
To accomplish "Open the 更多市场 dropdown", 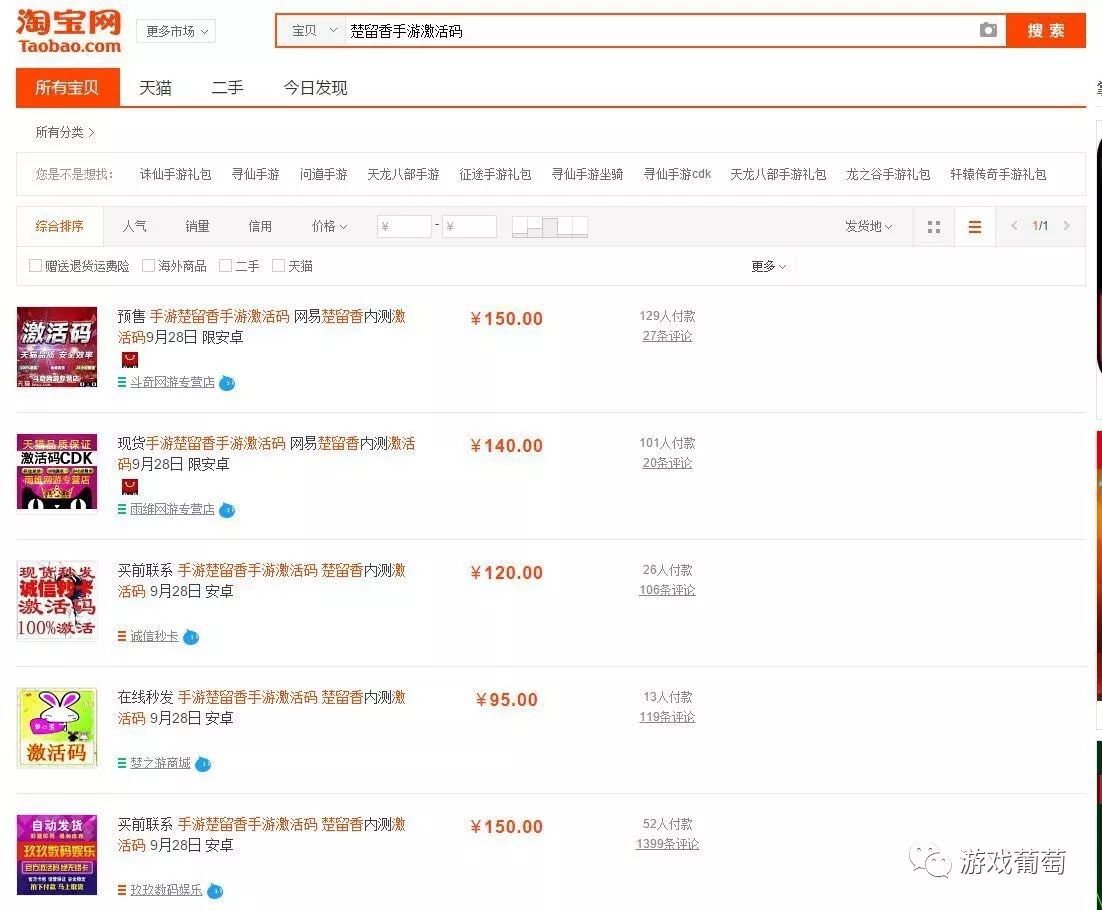I will tap(176, 31).
